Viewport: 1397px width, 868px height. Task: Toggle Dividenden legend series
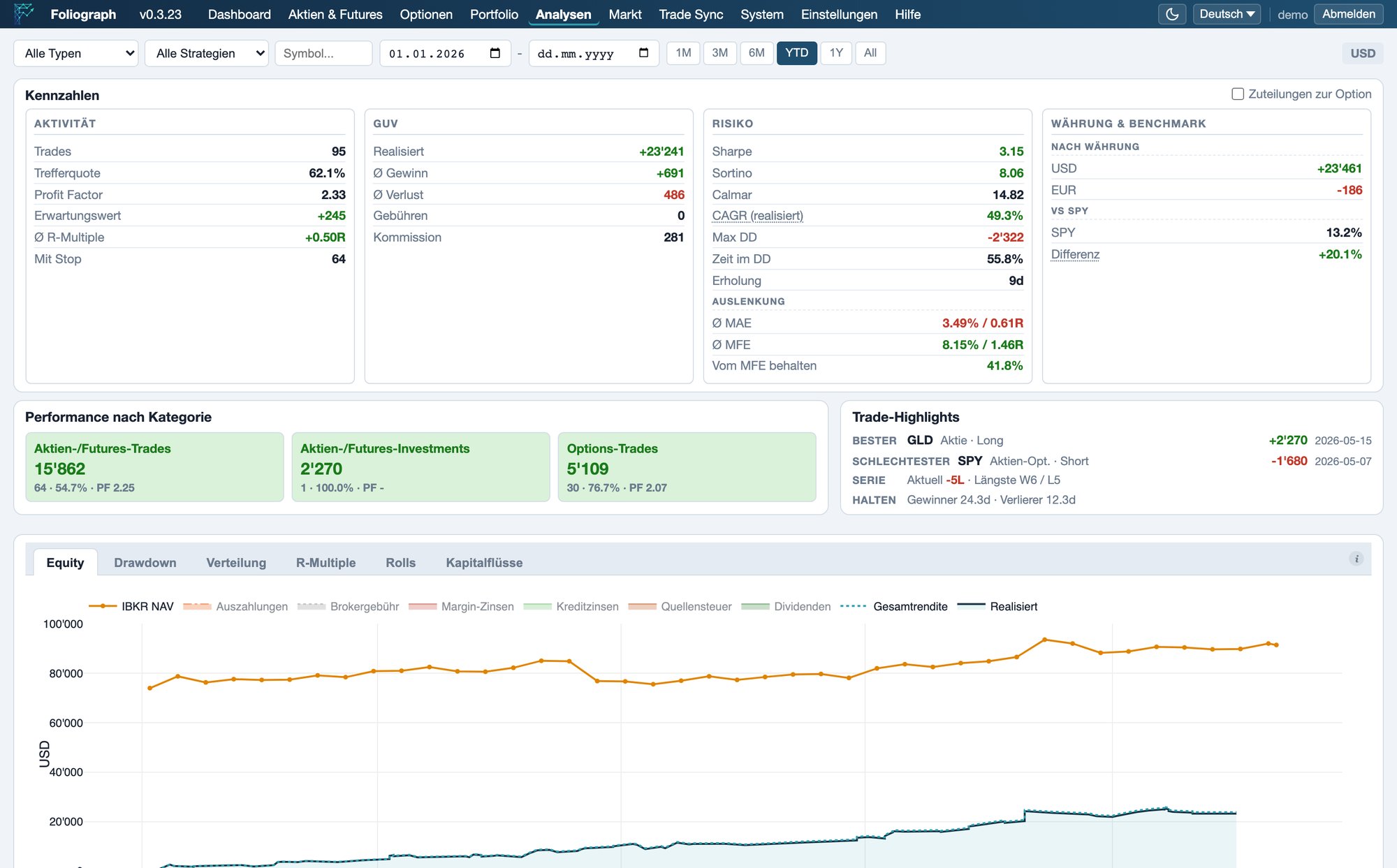tap(787, 606)
